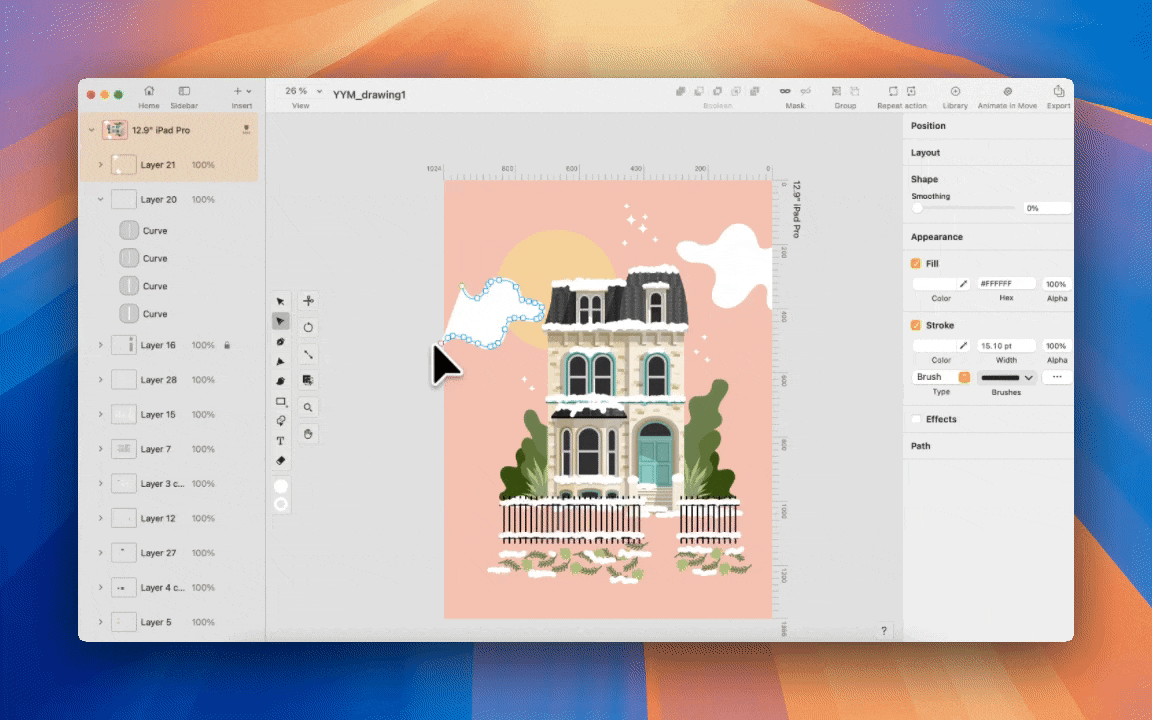Select the Zoom magnifier tool

pyautogui.click(x=309, y=408)
